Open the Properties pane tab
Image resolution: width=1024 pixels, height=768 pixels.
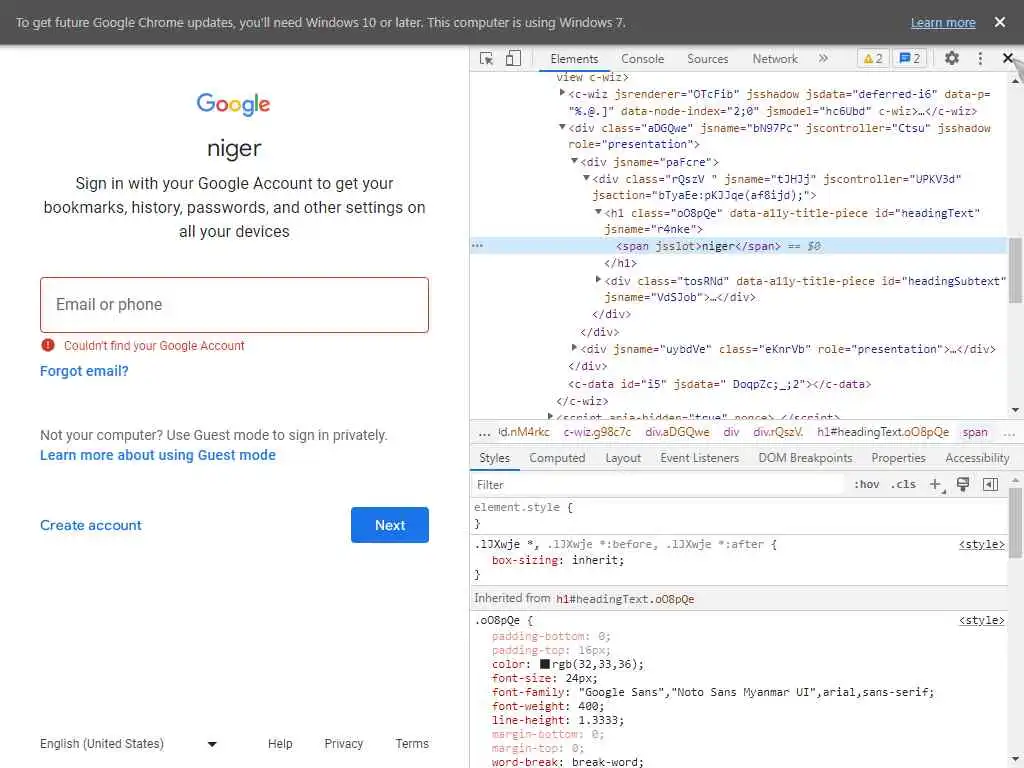[x=898, y=458]
